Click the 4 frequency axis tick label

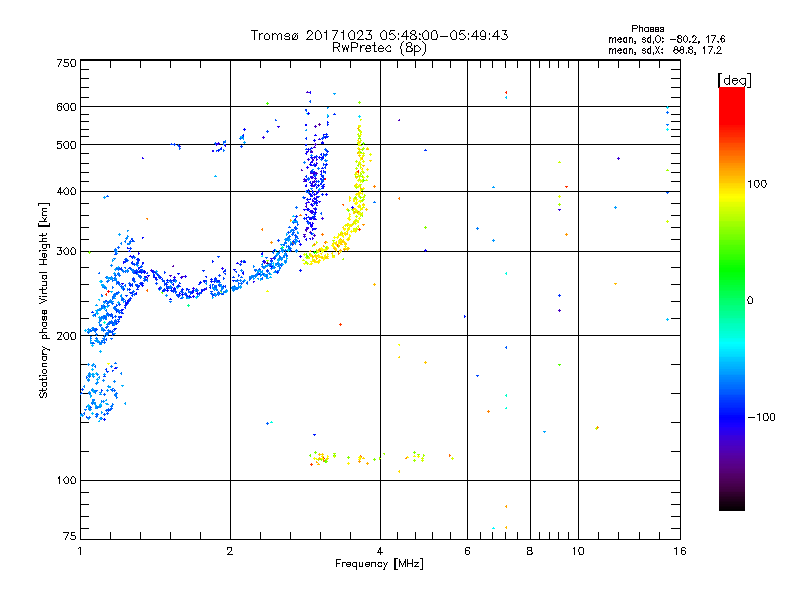pyautogui.click(x=380, y=551)
